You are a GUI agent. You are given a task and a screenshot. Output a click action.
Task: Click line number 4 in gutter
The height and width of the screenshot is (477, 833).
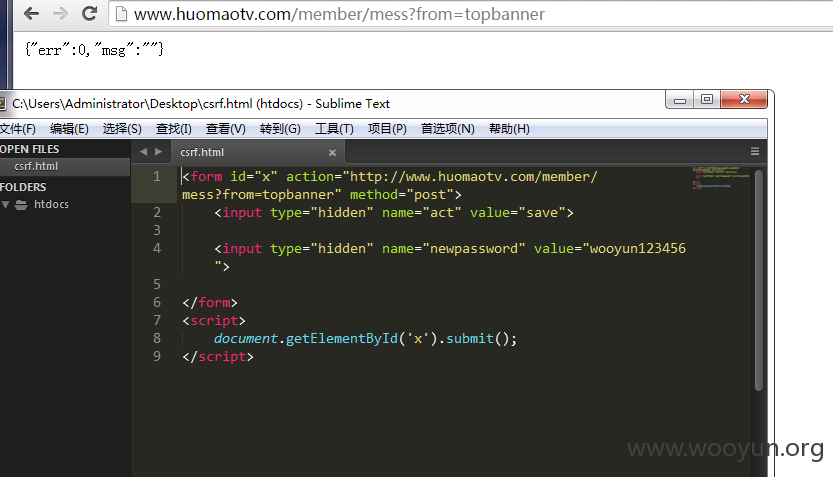coord(157,248)
